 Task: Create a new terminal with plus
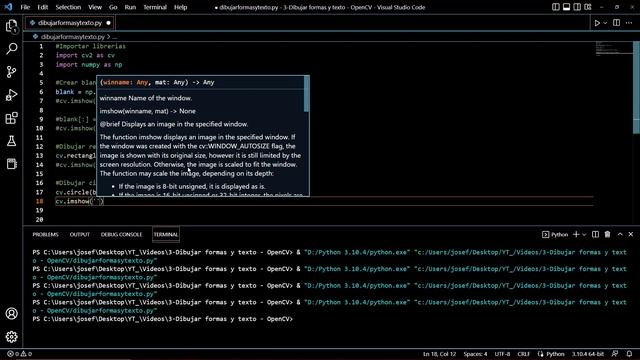click(x=576, y=234)
